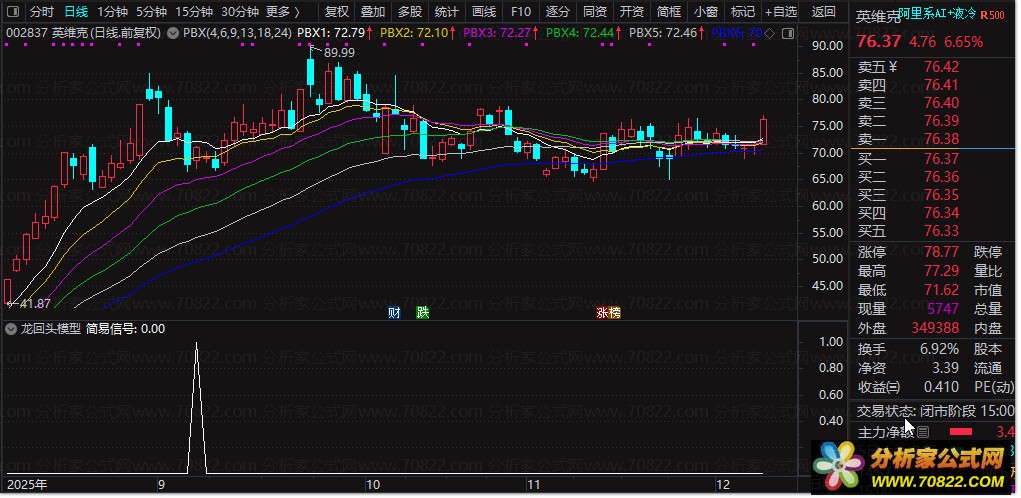
Task: Toggle 叠加 overlay mode
Action: tap(373, 12)
